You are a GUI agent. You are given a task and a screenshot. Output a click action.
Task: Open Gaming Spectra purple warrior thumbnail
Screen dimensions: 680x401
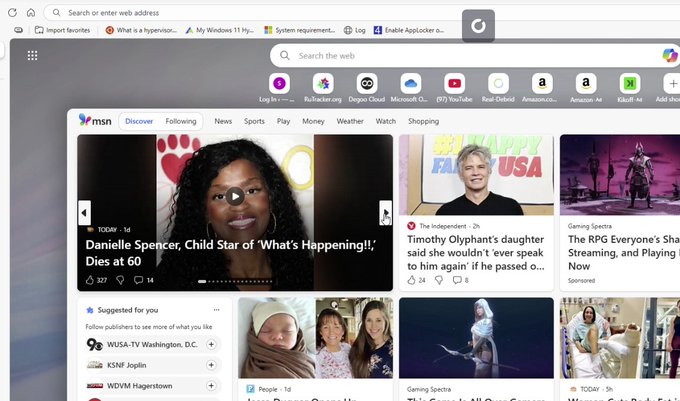[x=620, y=175]
